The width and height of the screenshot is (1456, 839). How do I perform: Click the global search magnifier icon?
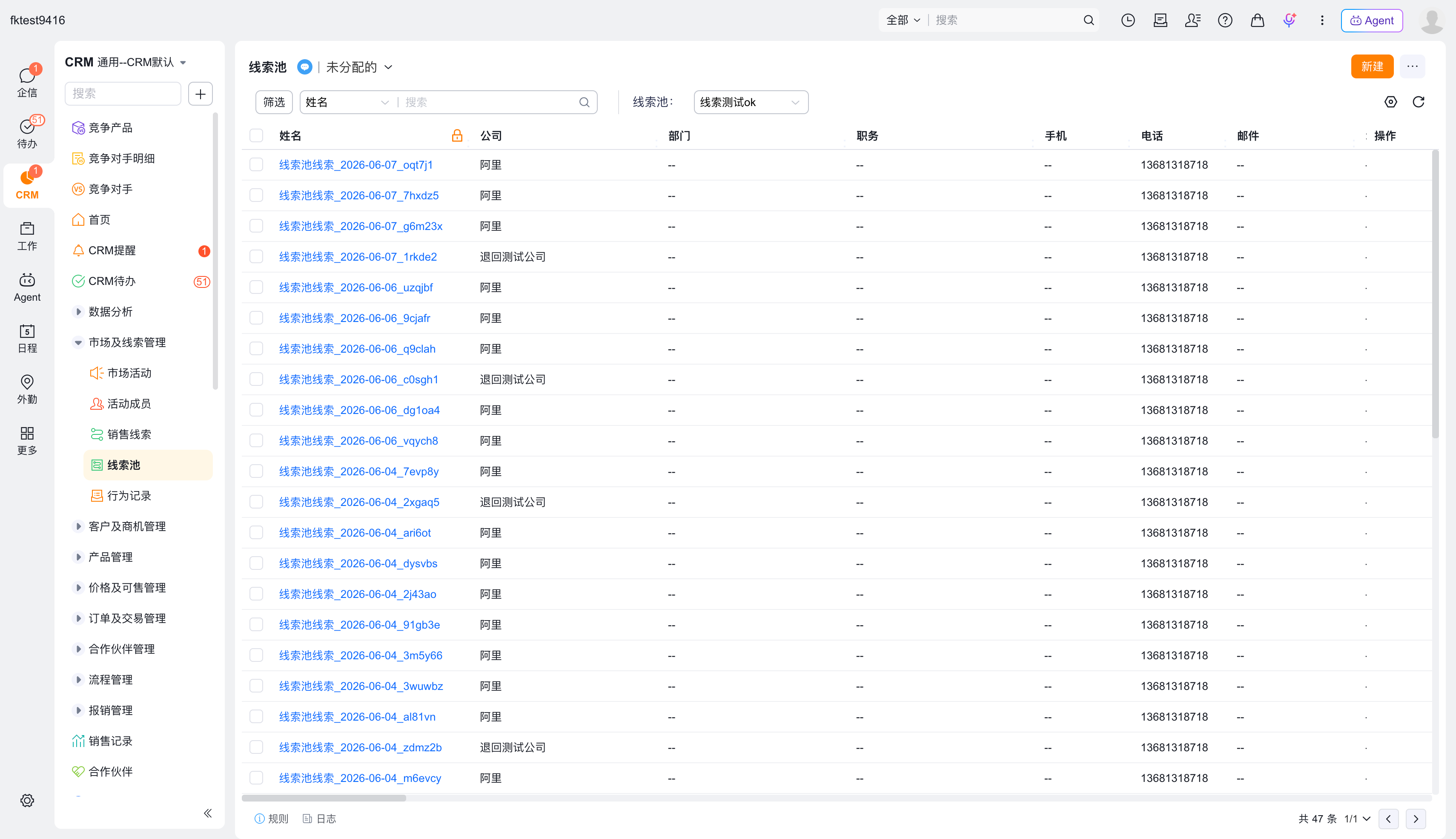pos(1089,20)
